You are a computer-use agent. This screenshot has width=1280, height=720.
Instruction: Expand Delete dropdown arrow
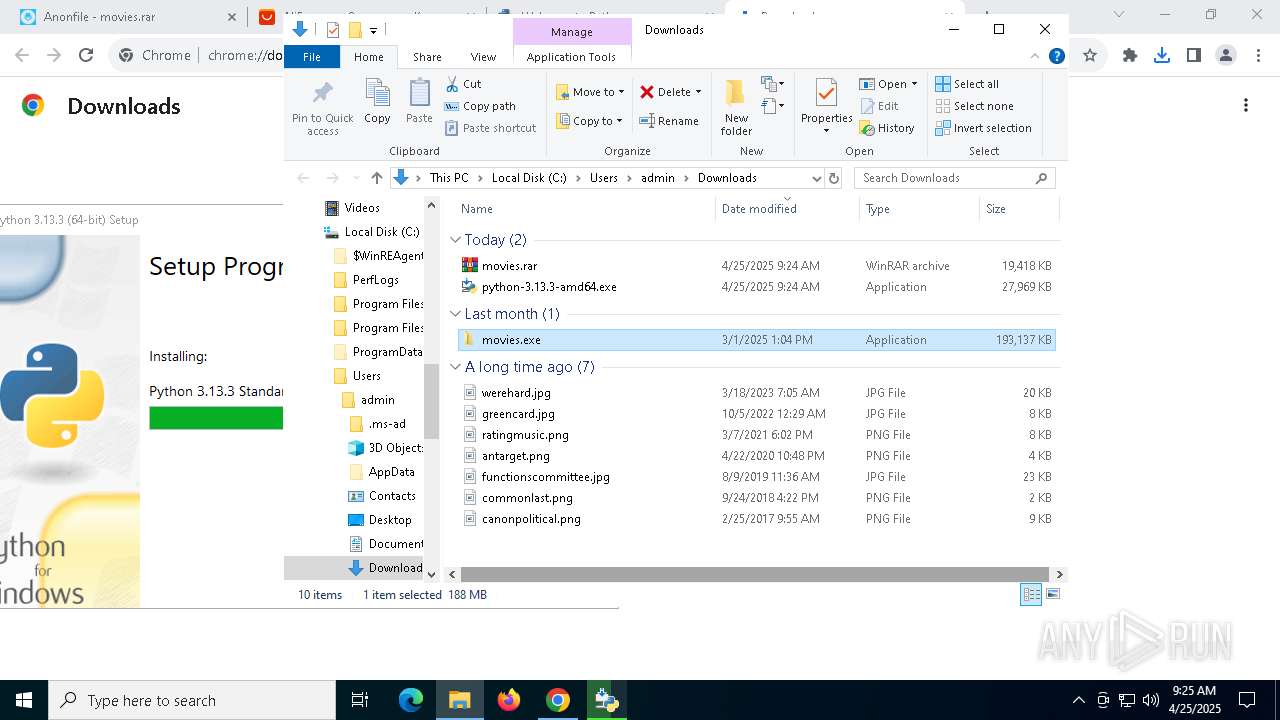(698, 92)
